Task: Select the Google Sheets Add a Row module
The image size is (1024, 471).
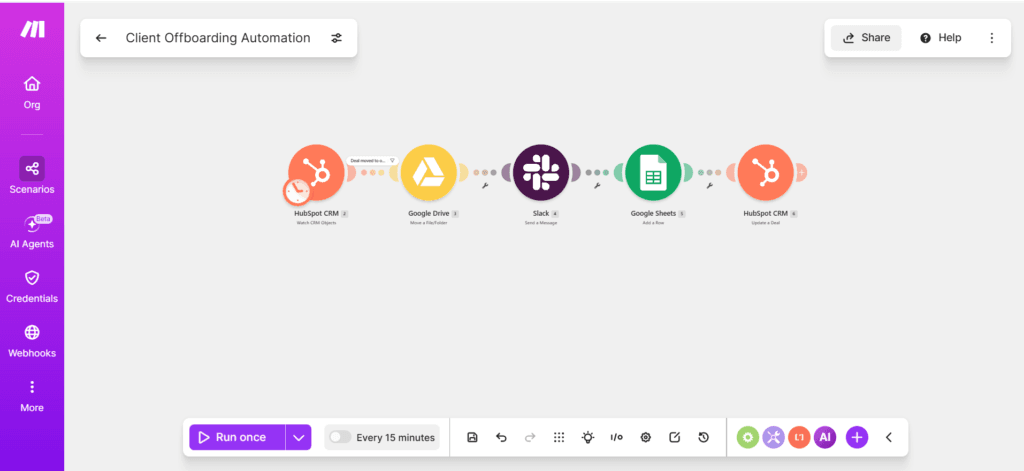Action: pos(653,172)
